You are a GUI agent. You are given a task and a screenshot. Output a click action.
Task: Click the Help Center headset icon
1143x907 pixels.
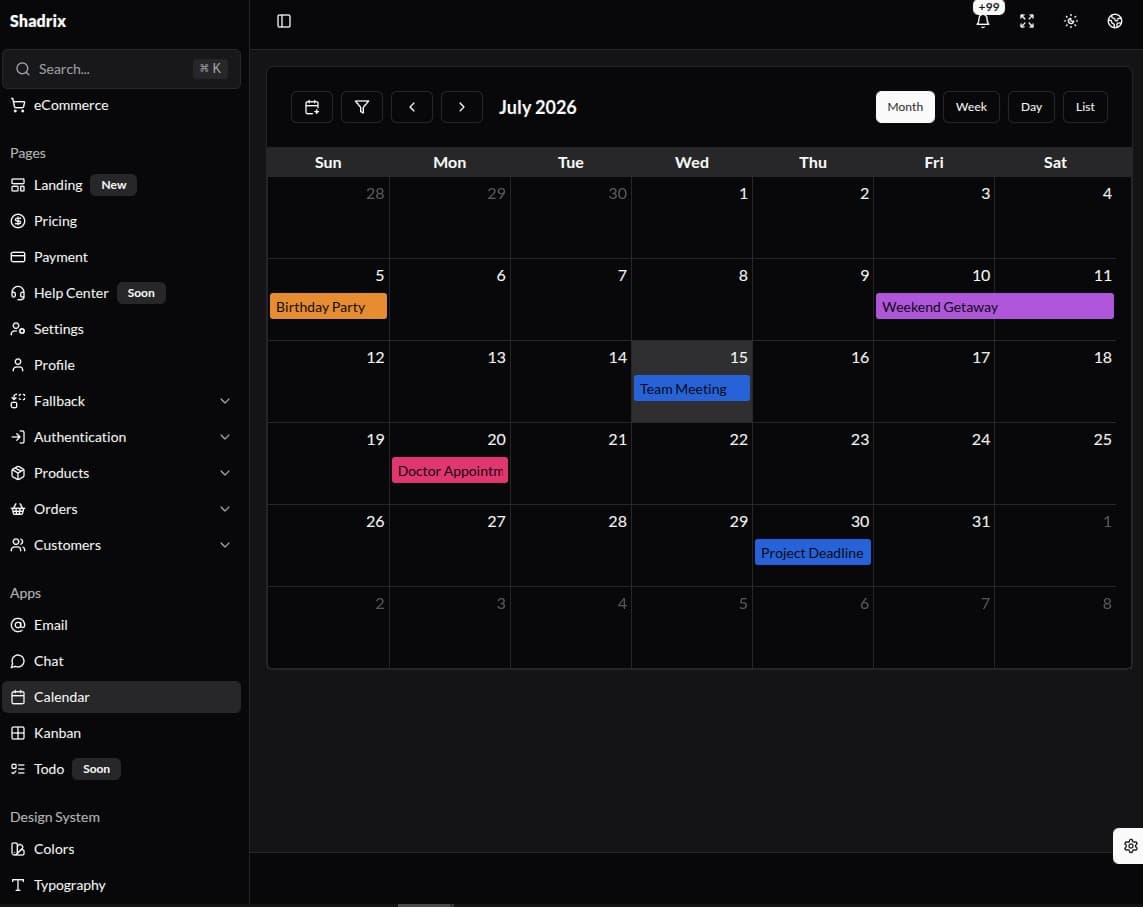point(18,293)
